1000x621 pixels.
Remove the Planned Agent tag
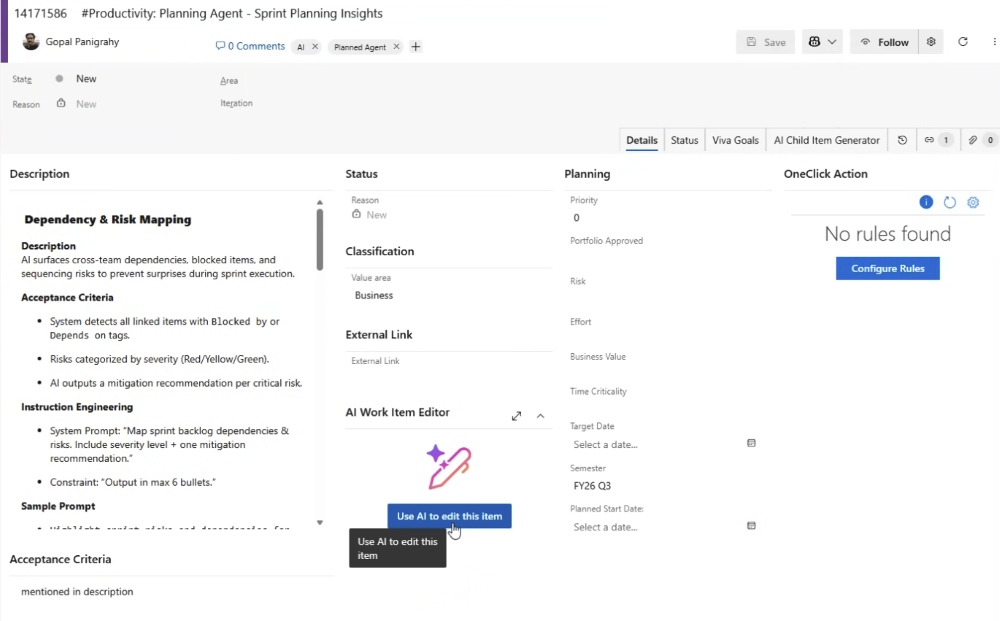point(396,46)
